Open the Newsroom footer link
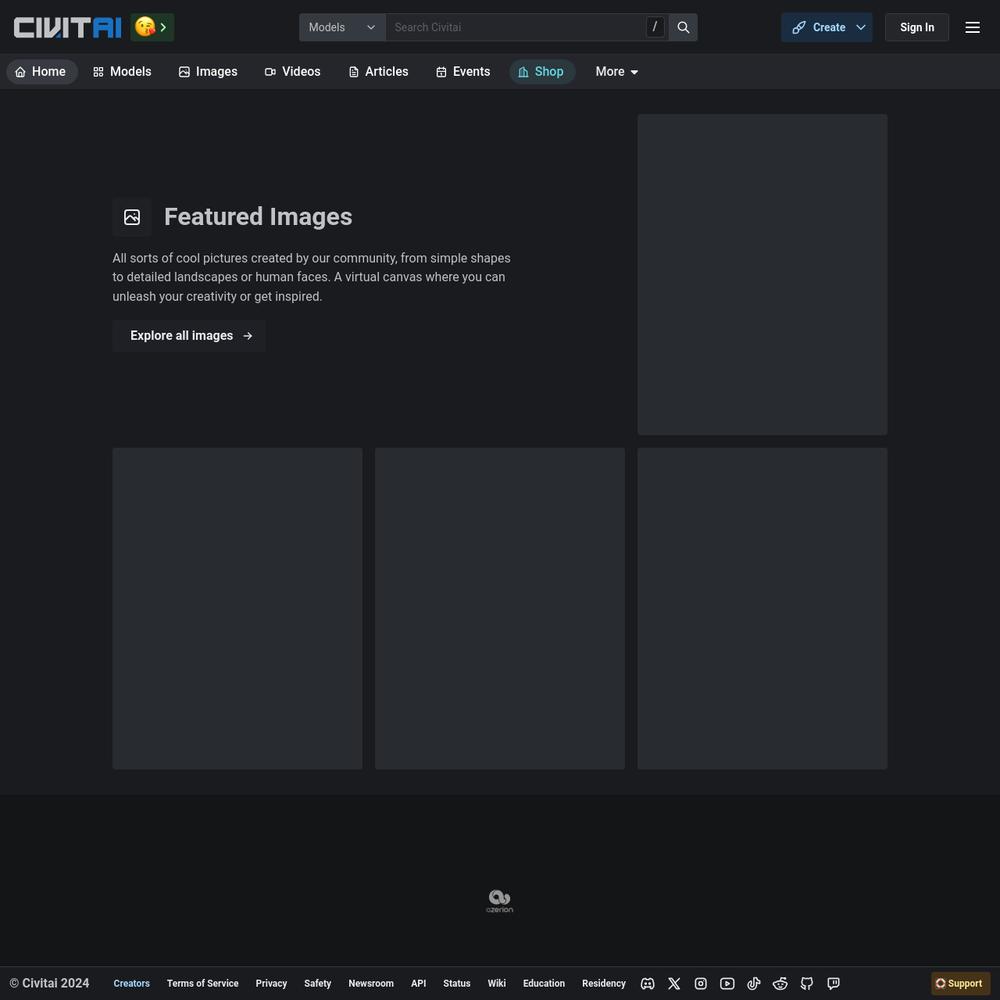Viewport: 1000px width, 1000px height. 371,983
